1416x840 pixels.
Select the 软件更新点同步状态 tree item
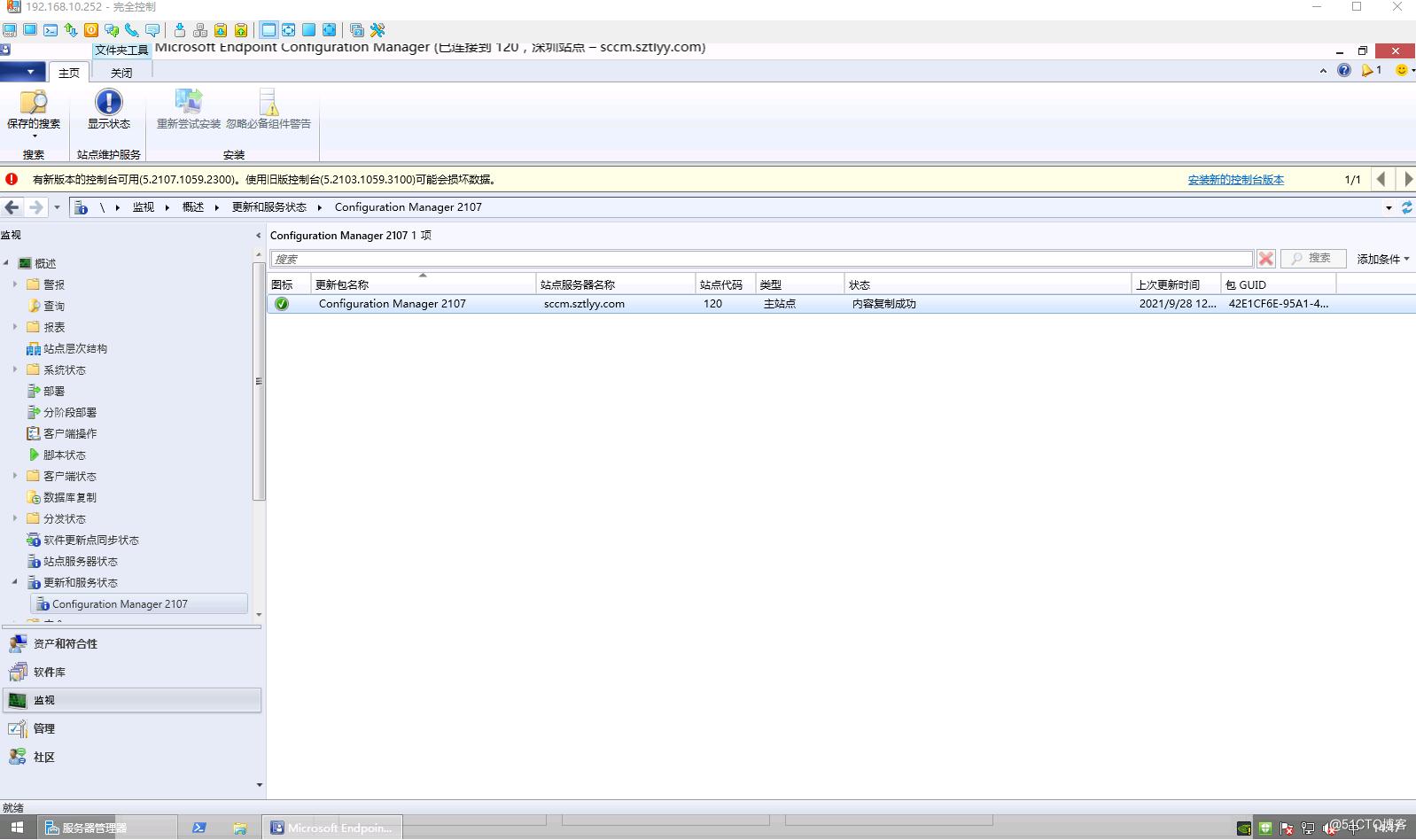click(x=82, y=540)
